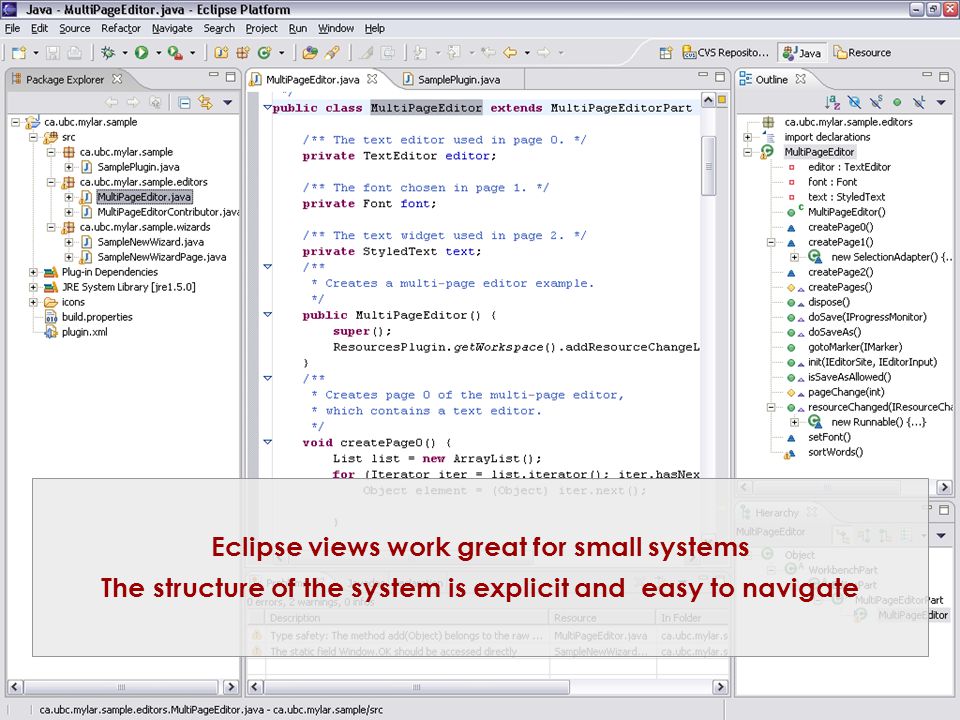Select build.properties in Package Explorer
This screenshot has height=720, width=960.
pyautogui.click(x=97, y=317)
